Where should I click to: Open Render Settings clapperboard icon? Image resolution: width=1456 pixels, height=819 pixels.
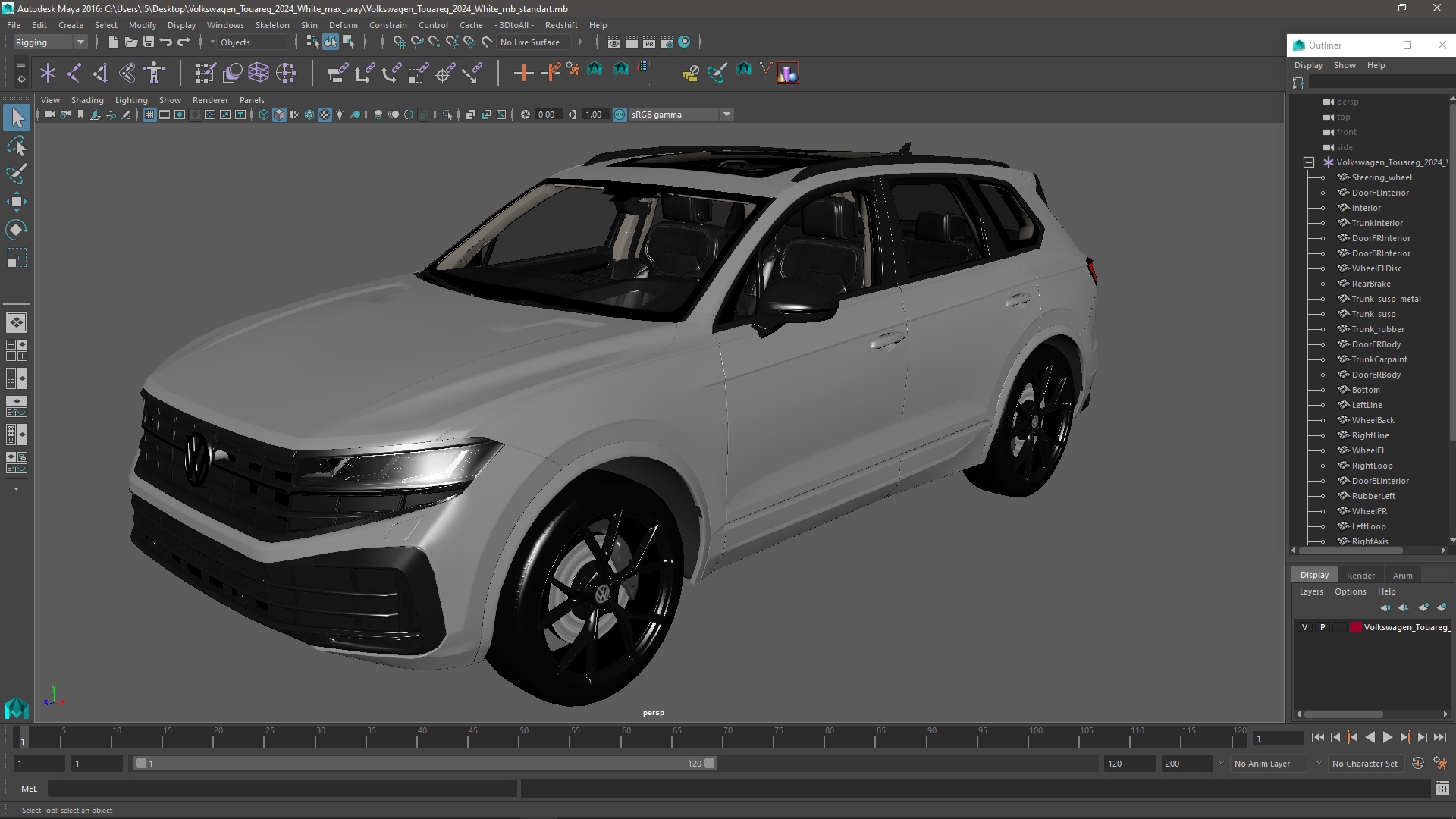click(x=667, y=42)
